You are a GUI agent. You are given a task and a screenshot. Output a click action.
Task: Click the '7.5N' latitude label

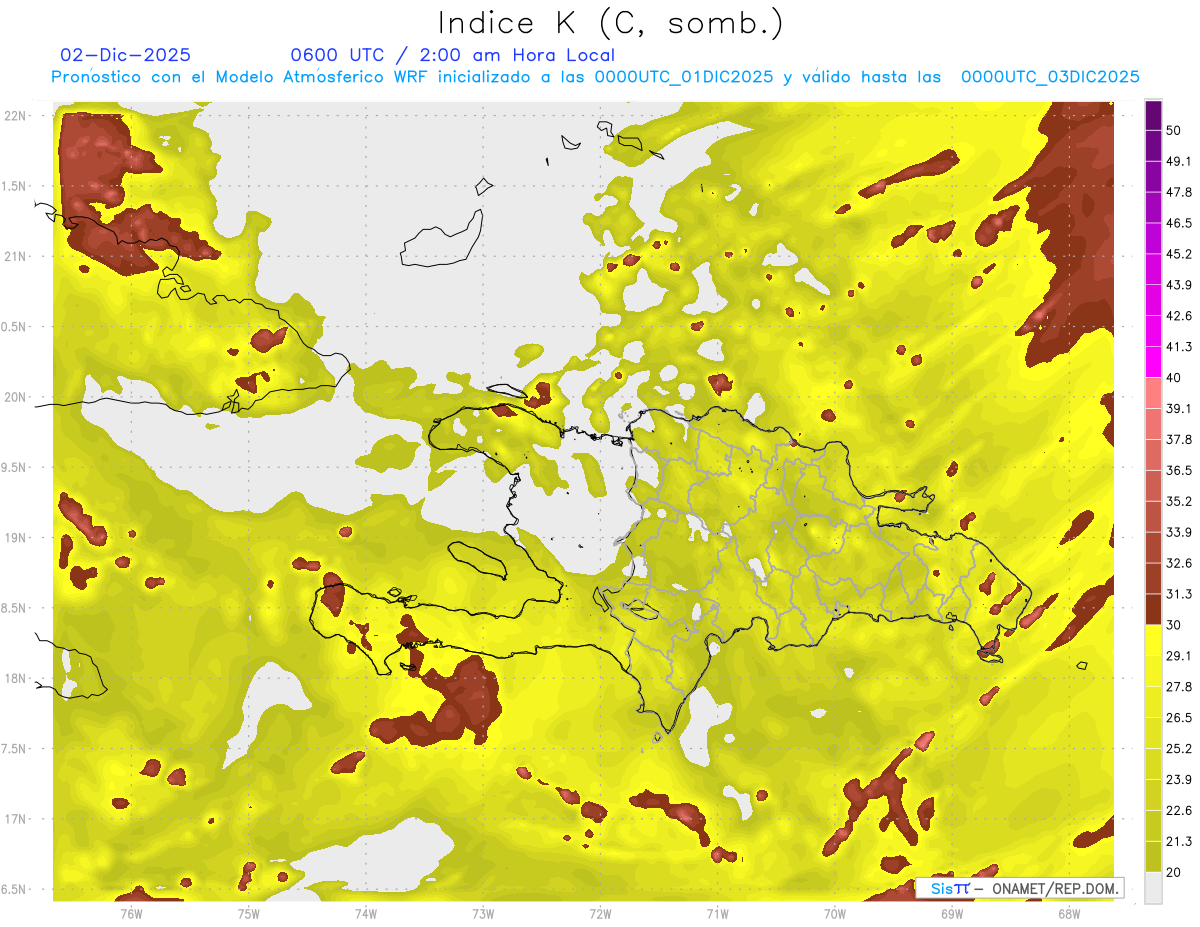[x=14, y=749]
